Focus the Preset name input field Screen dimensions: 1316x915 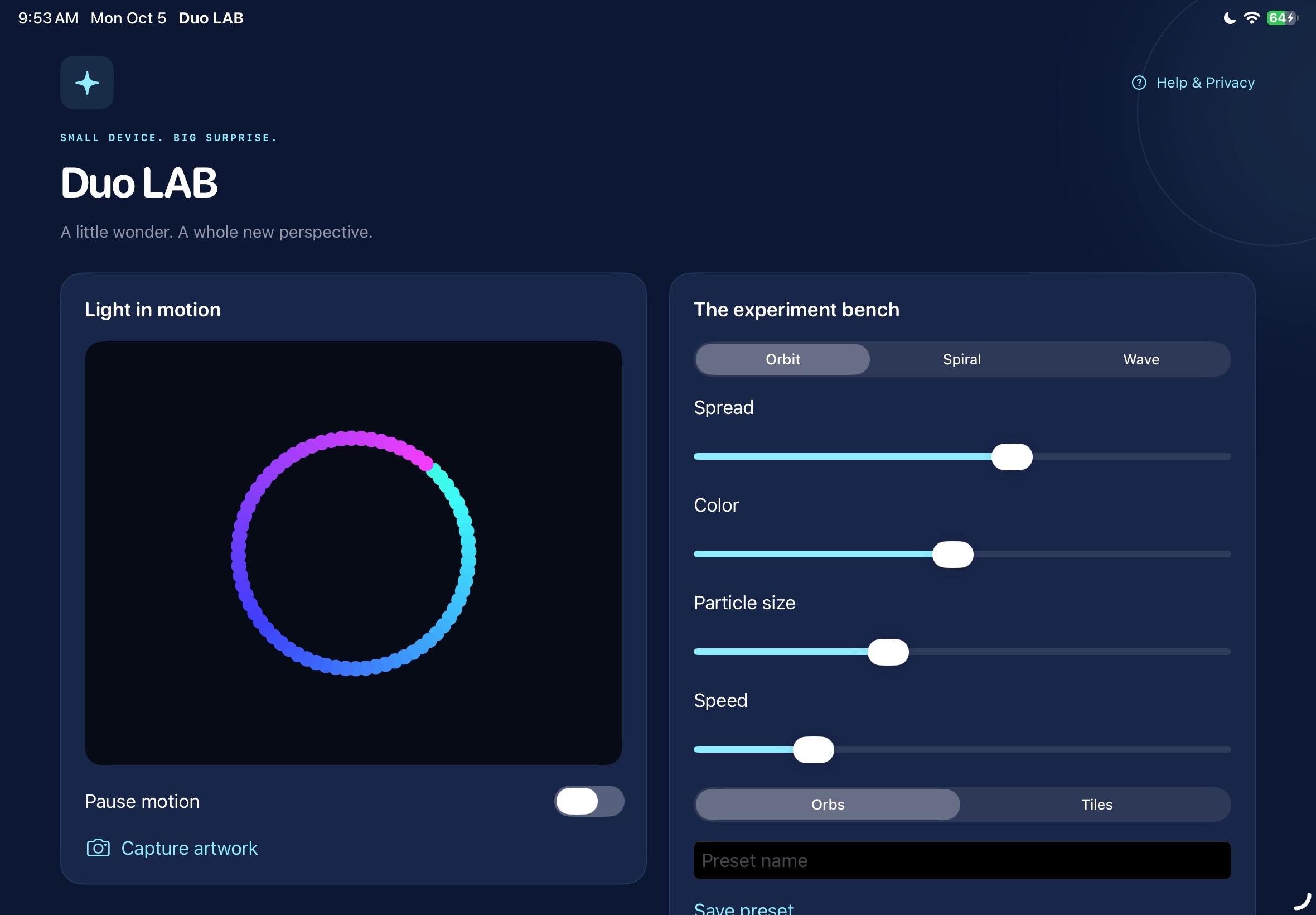[962, 860]
